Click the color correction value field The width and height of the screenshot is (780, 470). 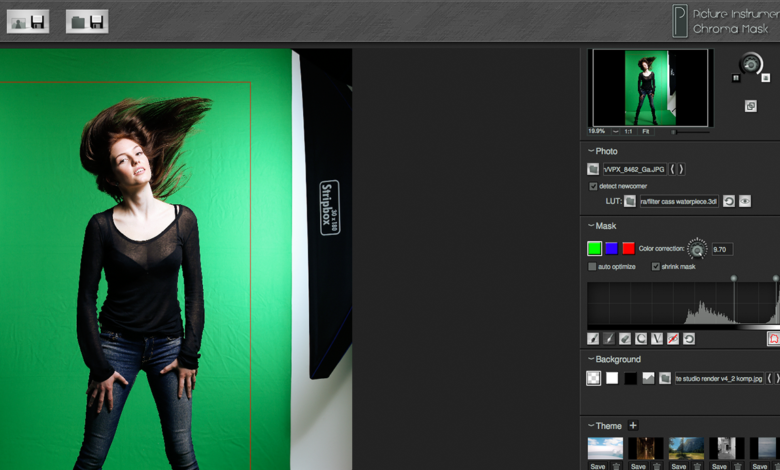pyautogui.click(x=722, y=249)
